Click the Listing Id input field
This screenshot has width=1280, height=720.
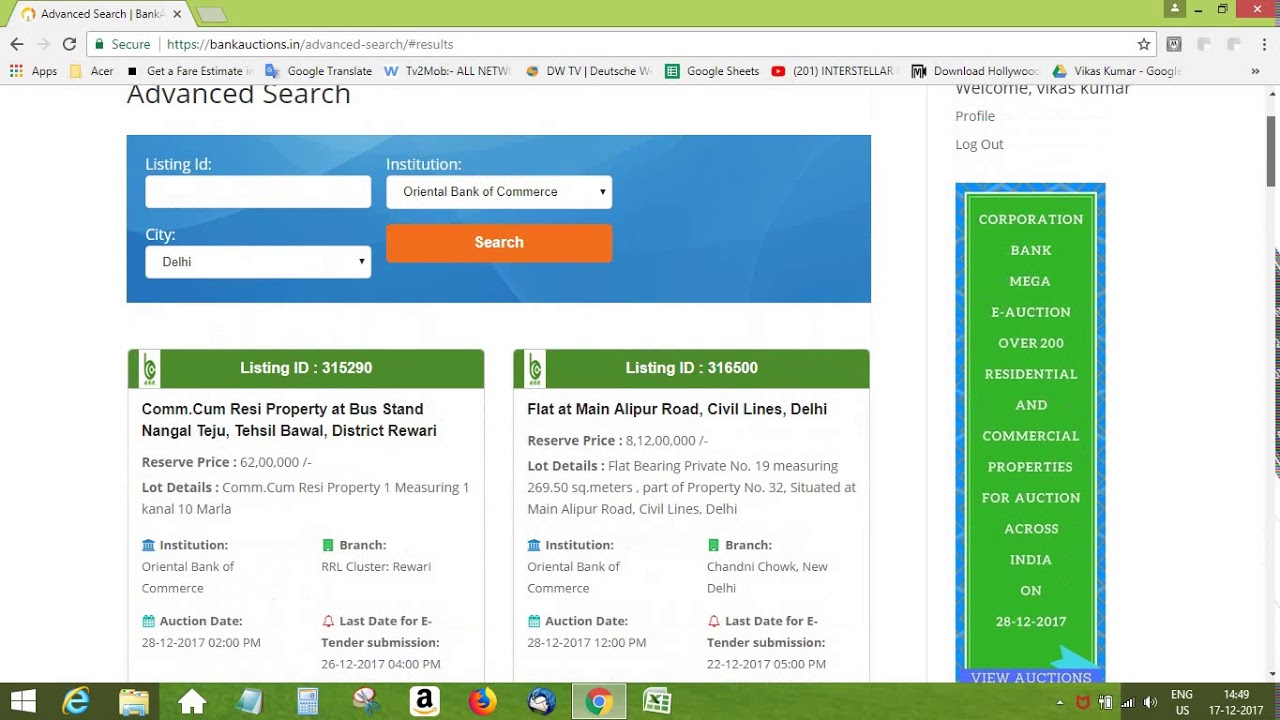click(x=258, y=192)
